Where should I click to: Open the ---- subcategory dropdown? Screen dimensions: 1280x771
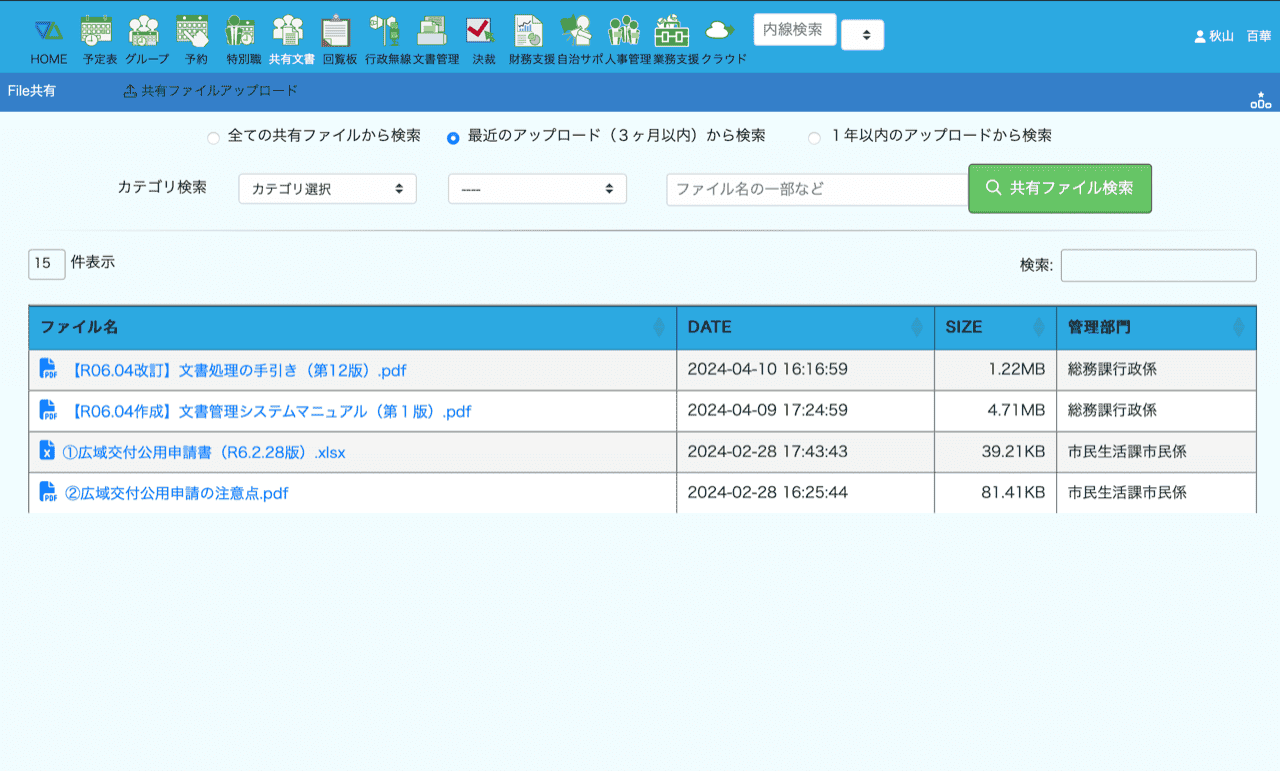tap(537, 189)
